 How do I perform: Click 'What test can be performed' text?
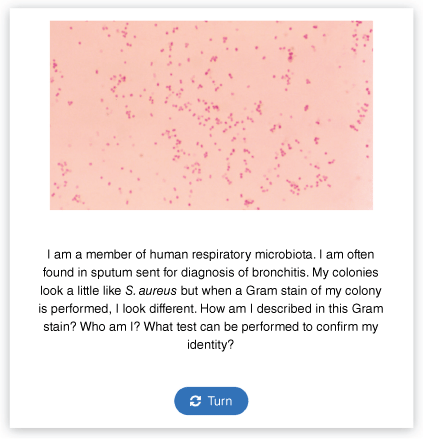pos(221,327)
